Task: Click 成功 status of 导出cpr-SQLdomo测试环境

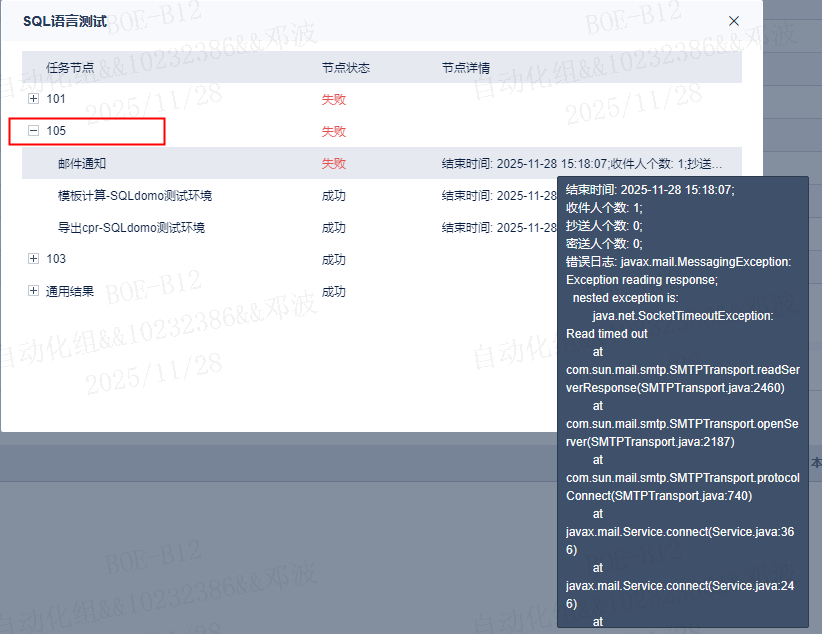Action: click(x=333, y=228)
